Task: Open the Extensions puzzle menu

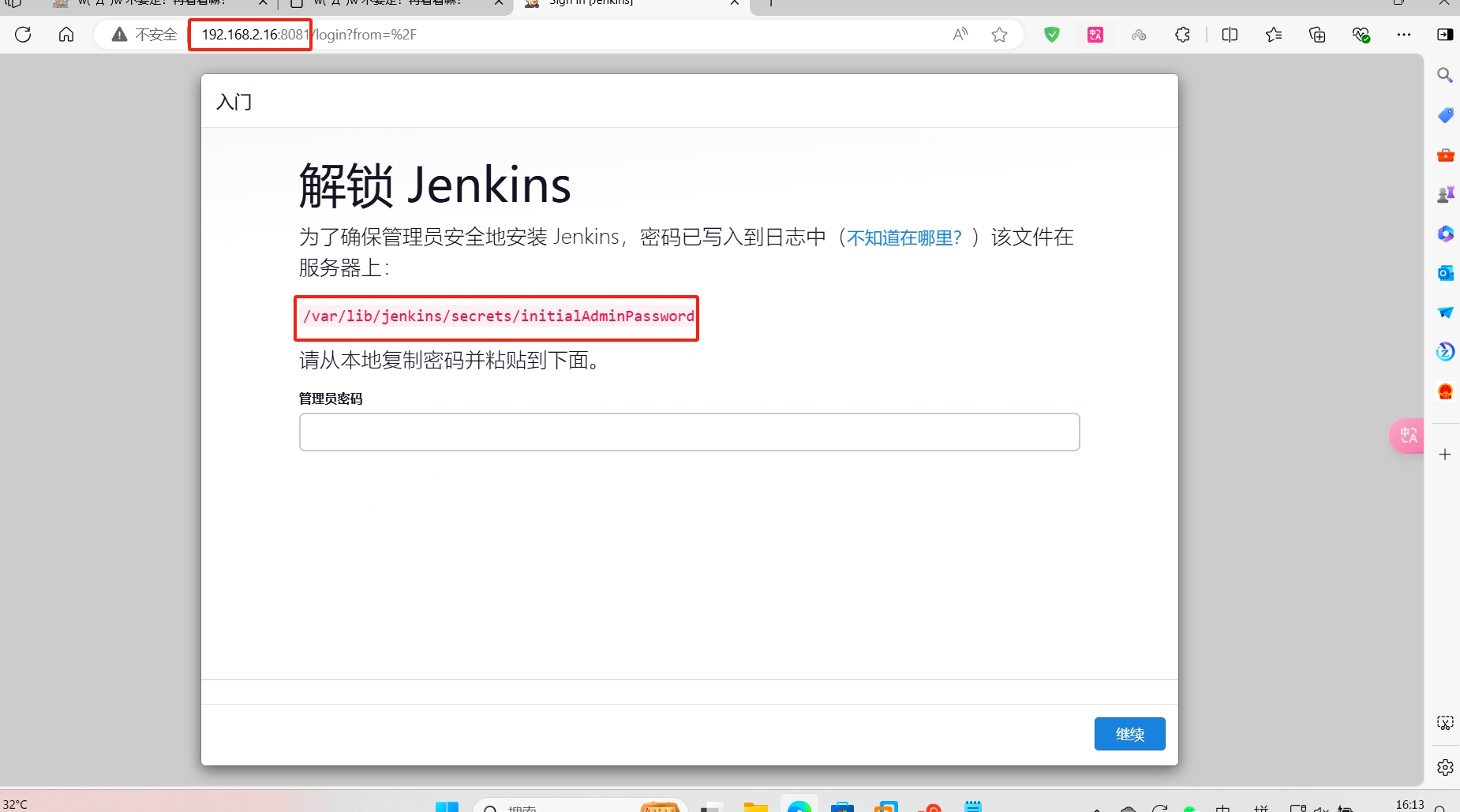Action: click(1182, 34)
